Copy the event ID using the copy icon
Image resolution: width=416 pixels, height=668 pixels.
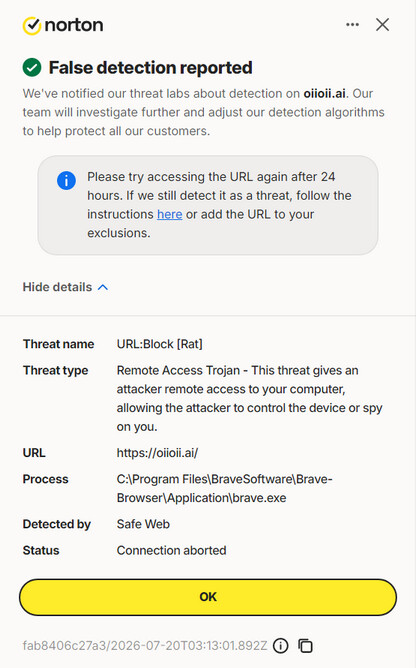coord(305,645)
